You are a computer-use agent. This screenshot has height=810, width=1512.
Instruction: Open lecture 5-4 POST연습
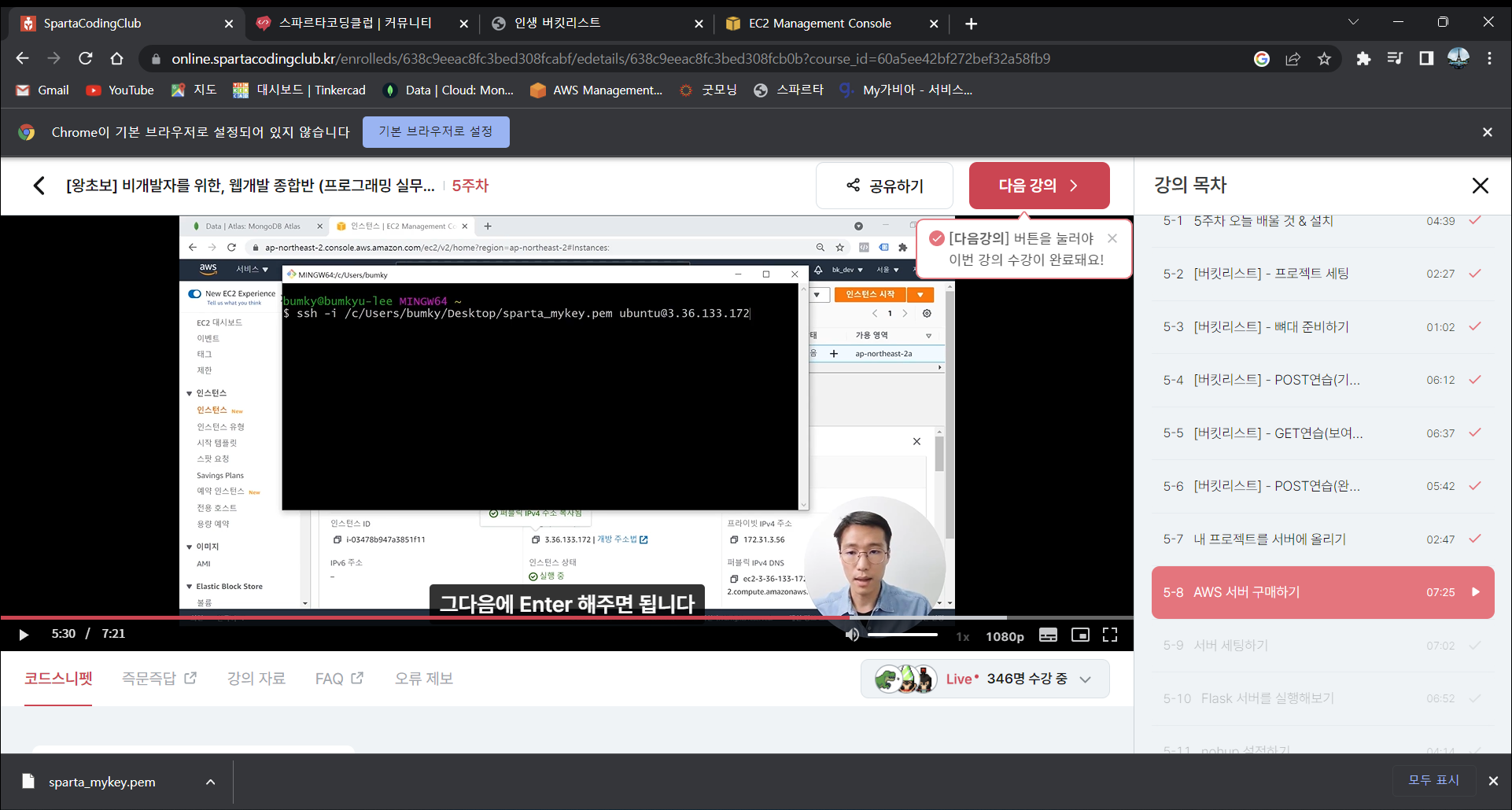1322,380
